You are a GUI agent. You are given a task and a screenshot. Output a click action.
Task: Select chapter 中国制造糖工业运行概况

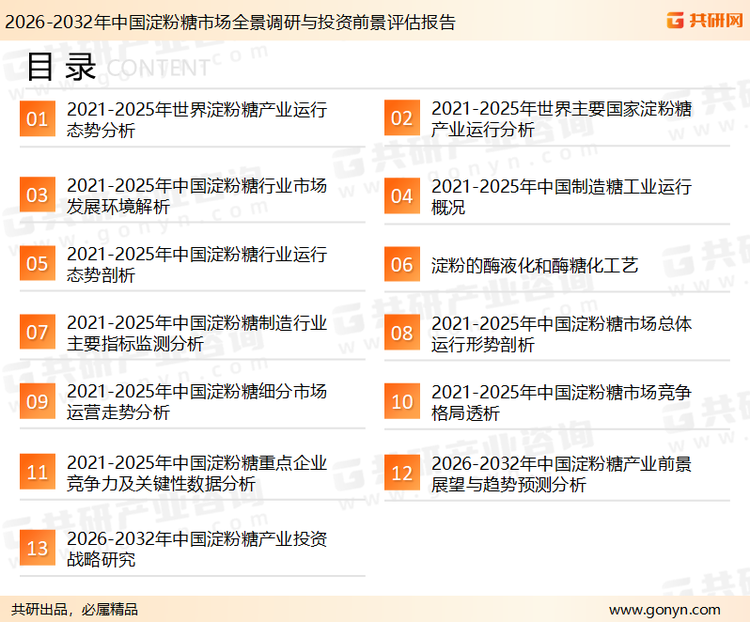(x=561, y=197)
